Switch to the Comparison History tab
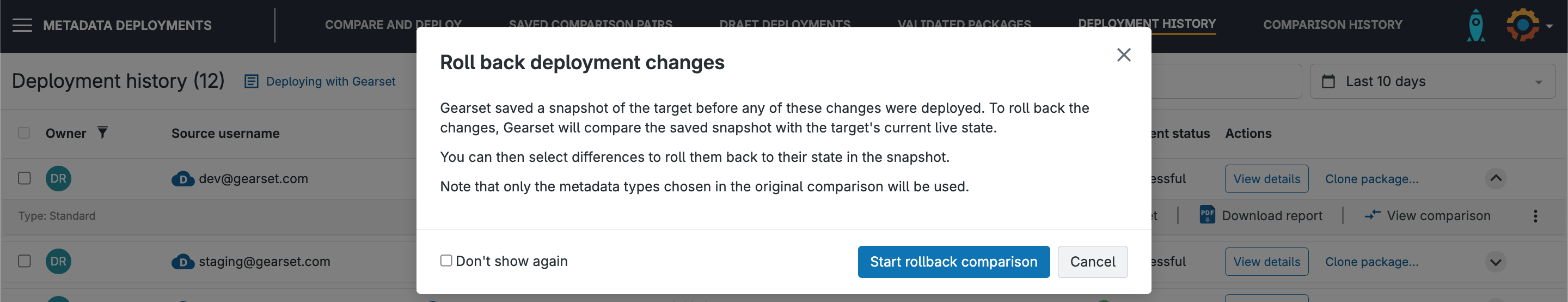This screenshot has width=1568, height=302. coord(1332,25)
